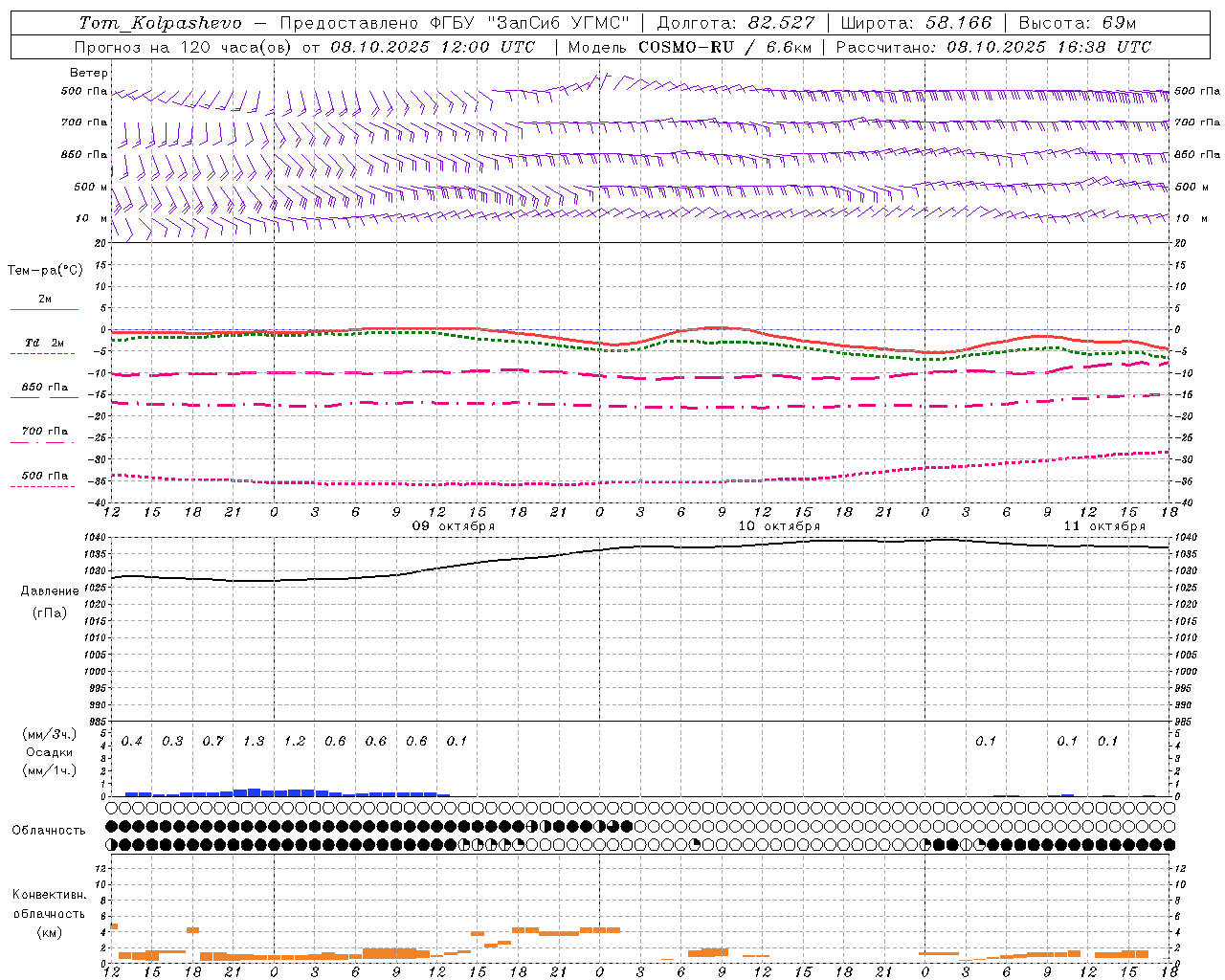Click the 'Тем-ра(°C)' temperature panel label
This screenshot has height=980, width=1225.
45,271
